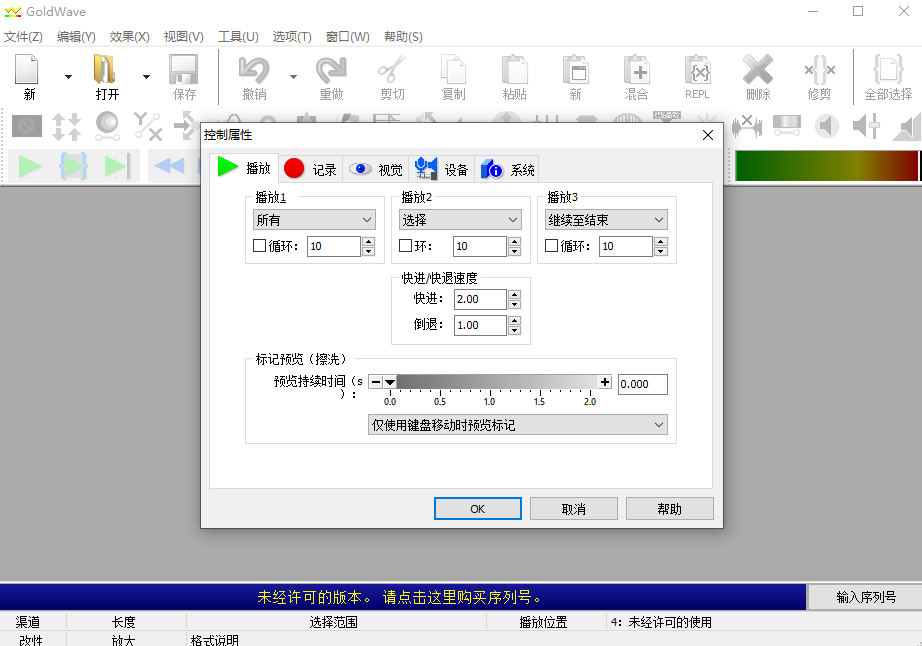Click the minus button on preview duration slider

pyautogui.click(x=376, y=382)
